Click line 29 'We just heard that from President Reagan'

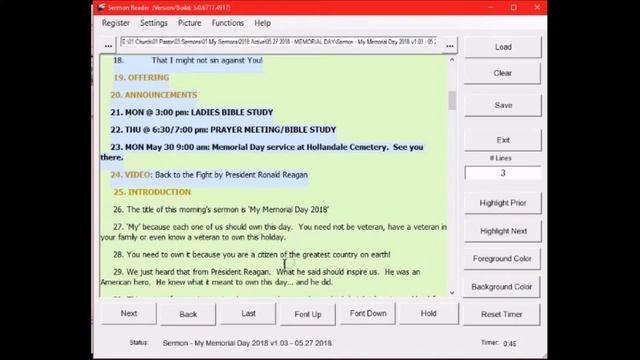(260, 277)
